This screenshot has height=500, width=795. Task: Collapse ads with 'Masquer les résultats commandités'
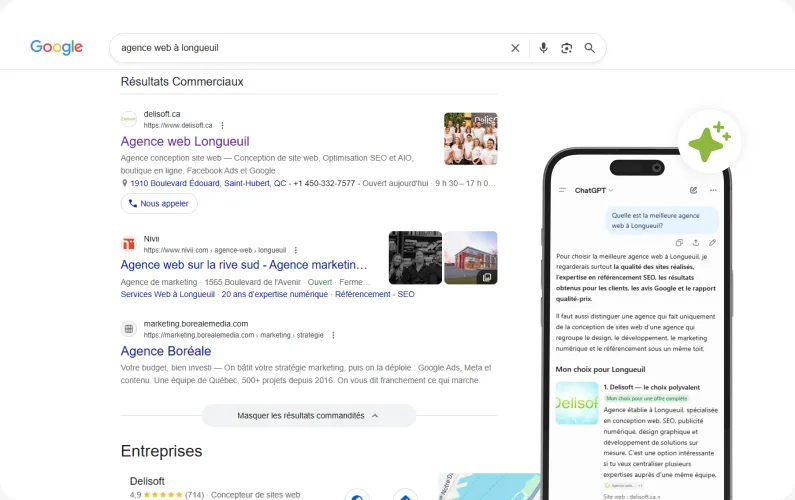[309, 415]
